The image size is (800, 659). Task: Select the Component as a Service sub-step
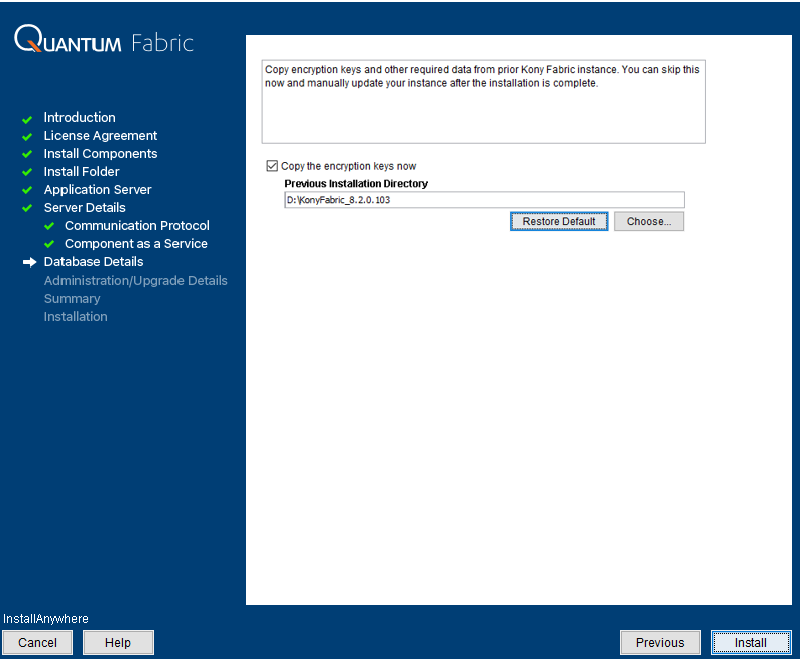(x=136, y=244)
